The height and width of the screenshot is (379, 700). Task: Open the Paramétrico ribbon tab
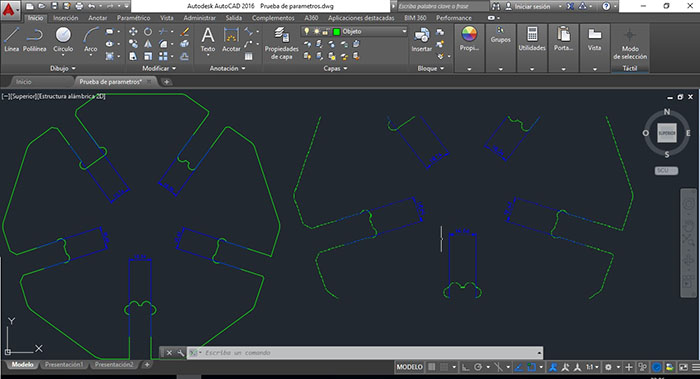click(133, 18)
